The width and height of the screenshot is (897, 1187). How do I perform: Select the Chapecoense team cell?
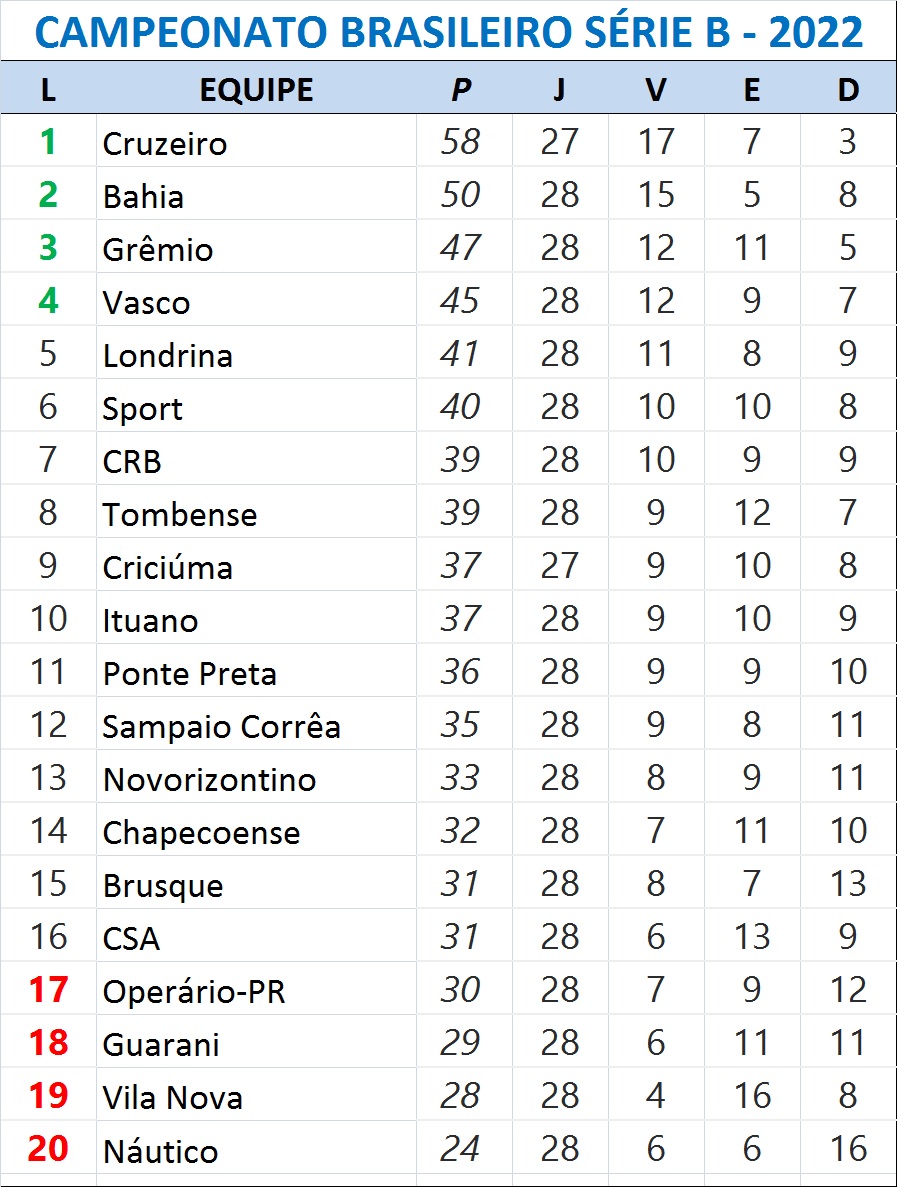coord(256,830)
